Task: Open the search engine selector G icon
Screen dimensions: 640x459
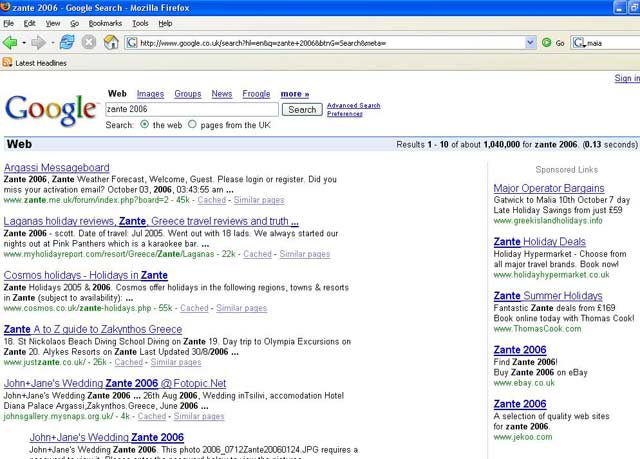Action: click(579, 42)
